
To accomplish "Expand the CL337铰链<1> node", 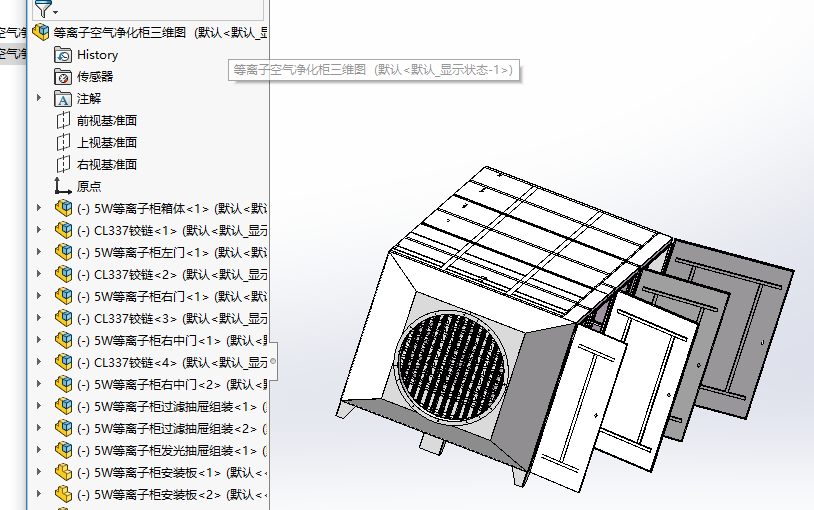I will point(39,230).
